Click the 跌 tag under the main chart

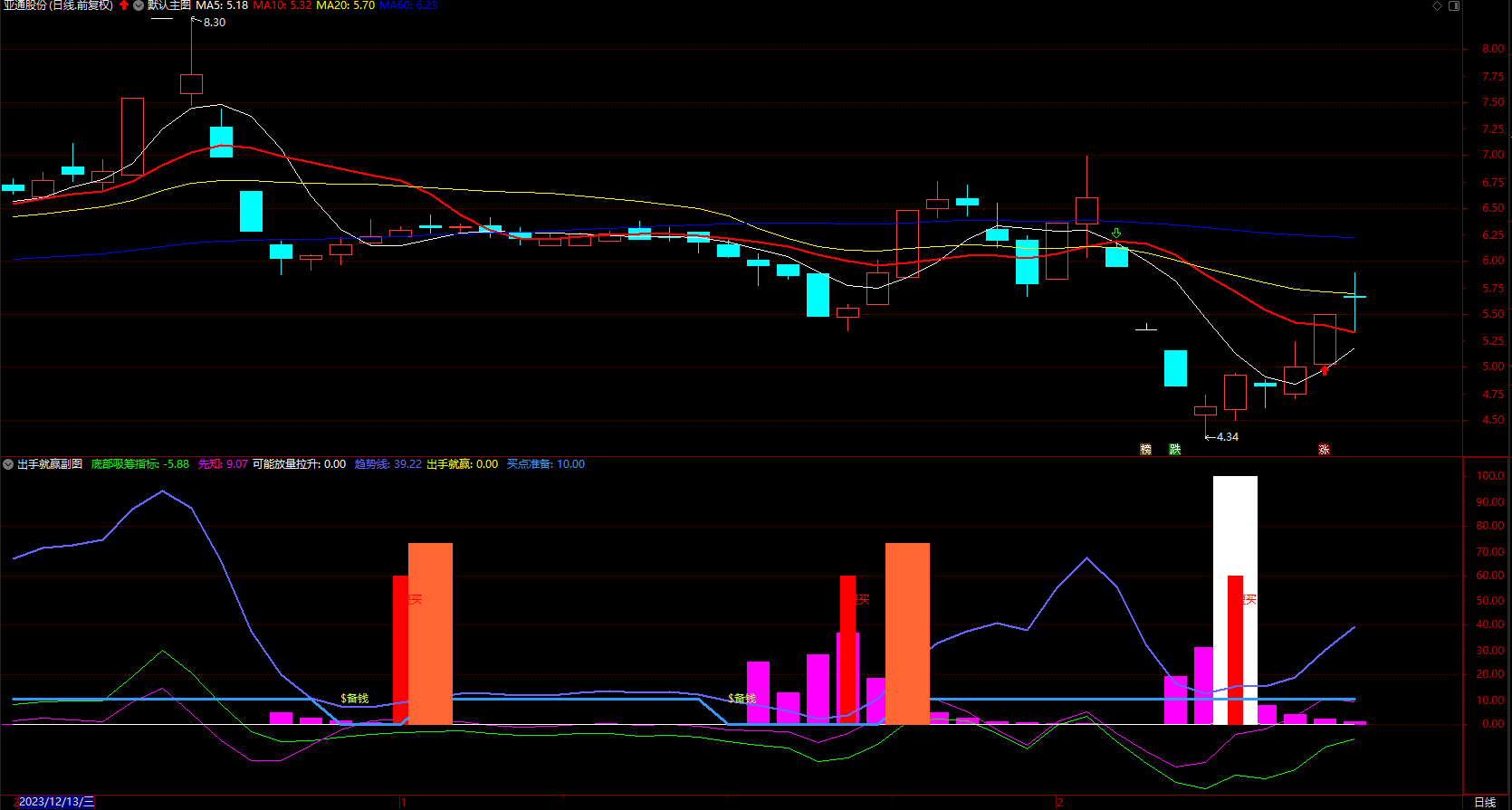tap(1175, 450)
